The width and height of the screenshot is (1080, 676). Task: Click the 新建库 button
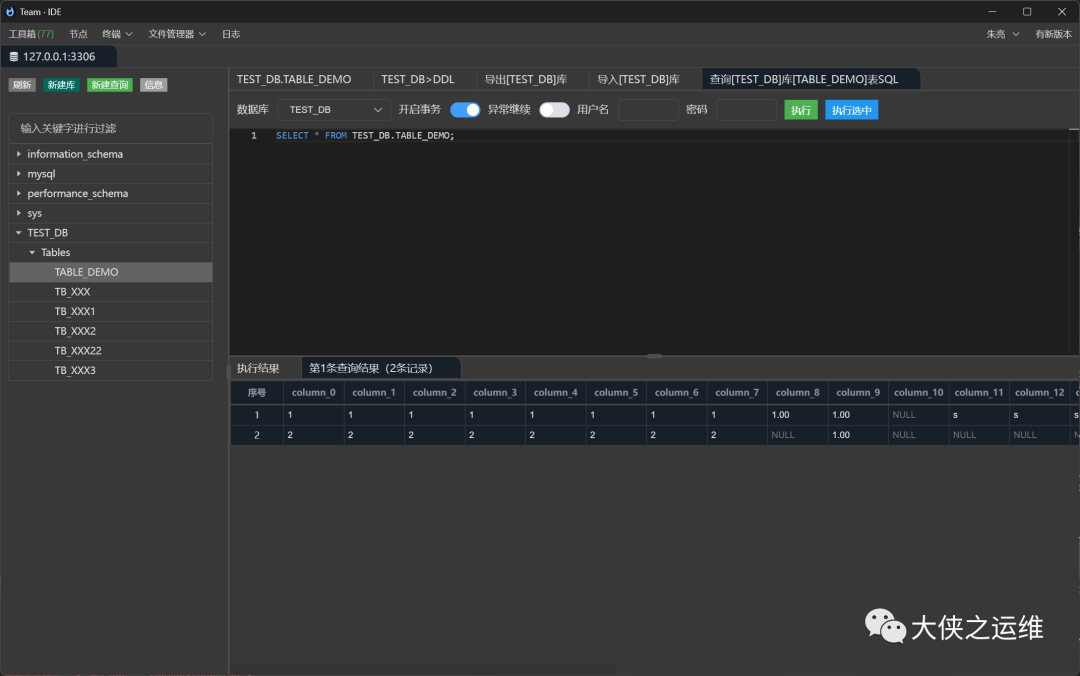point(61,85)
